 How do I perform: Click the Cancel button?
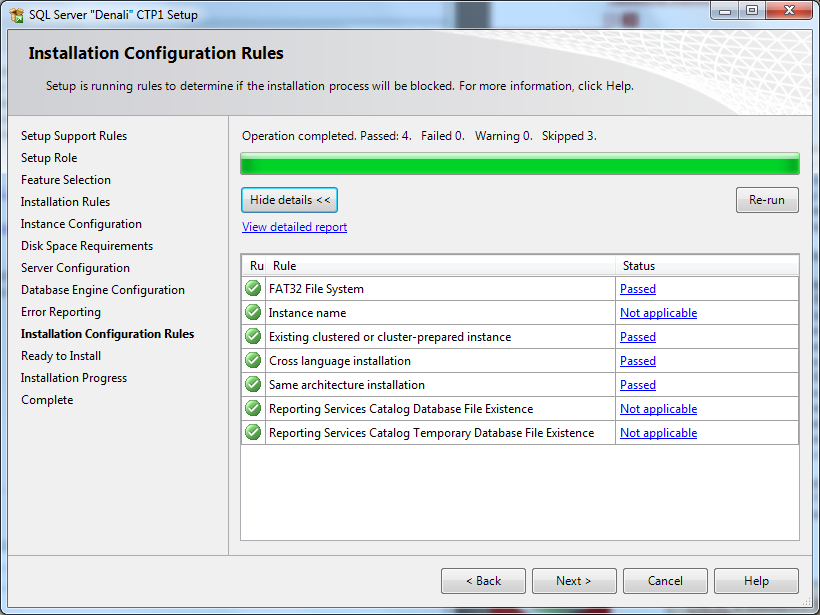(665, 581)
